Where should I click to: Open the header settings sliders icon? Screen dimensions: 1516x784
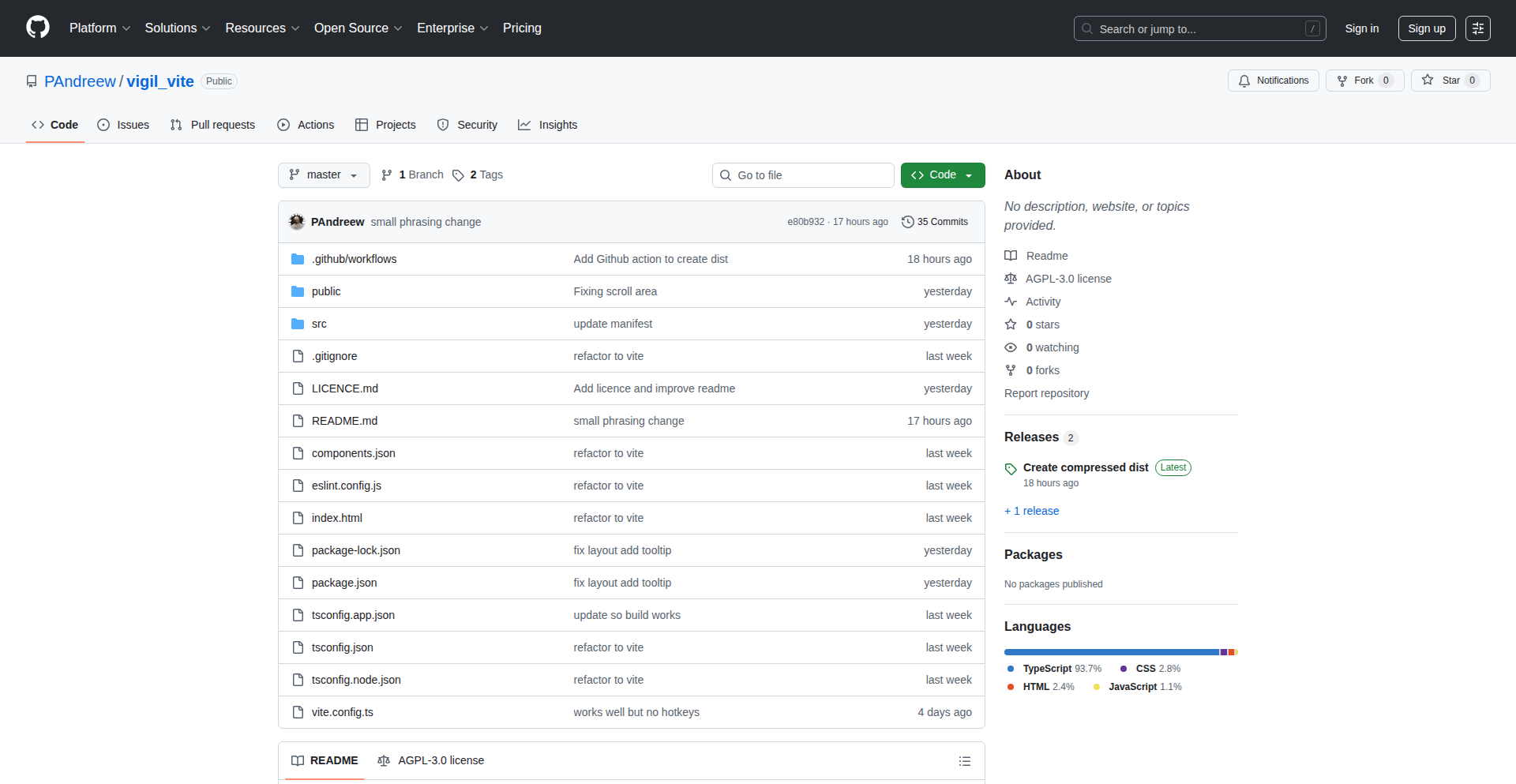[1477, 28]
